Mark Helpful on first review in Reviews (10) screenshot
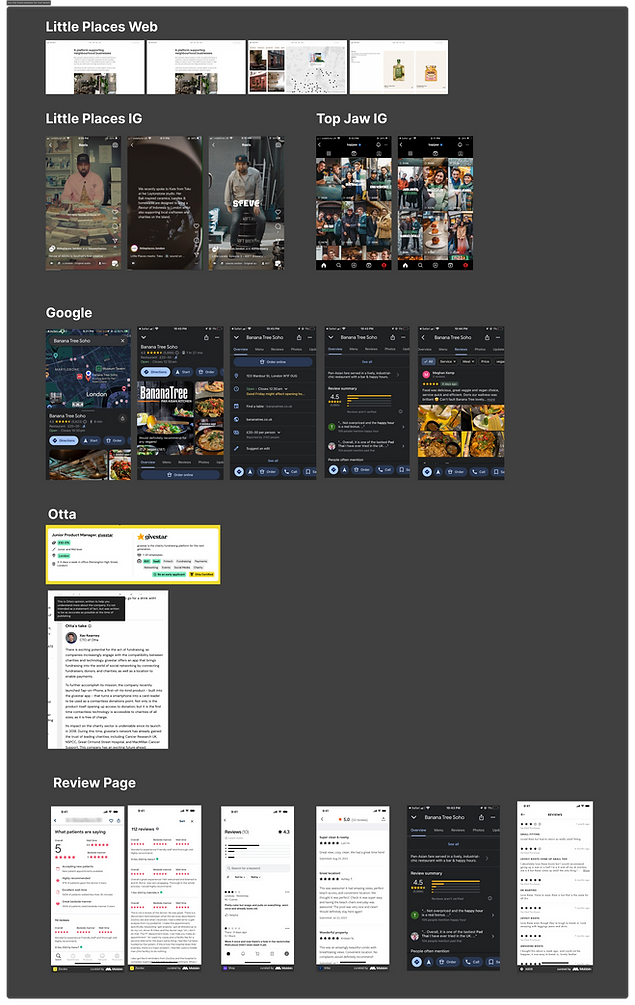The image size is (635, 1005). (232, 915)
